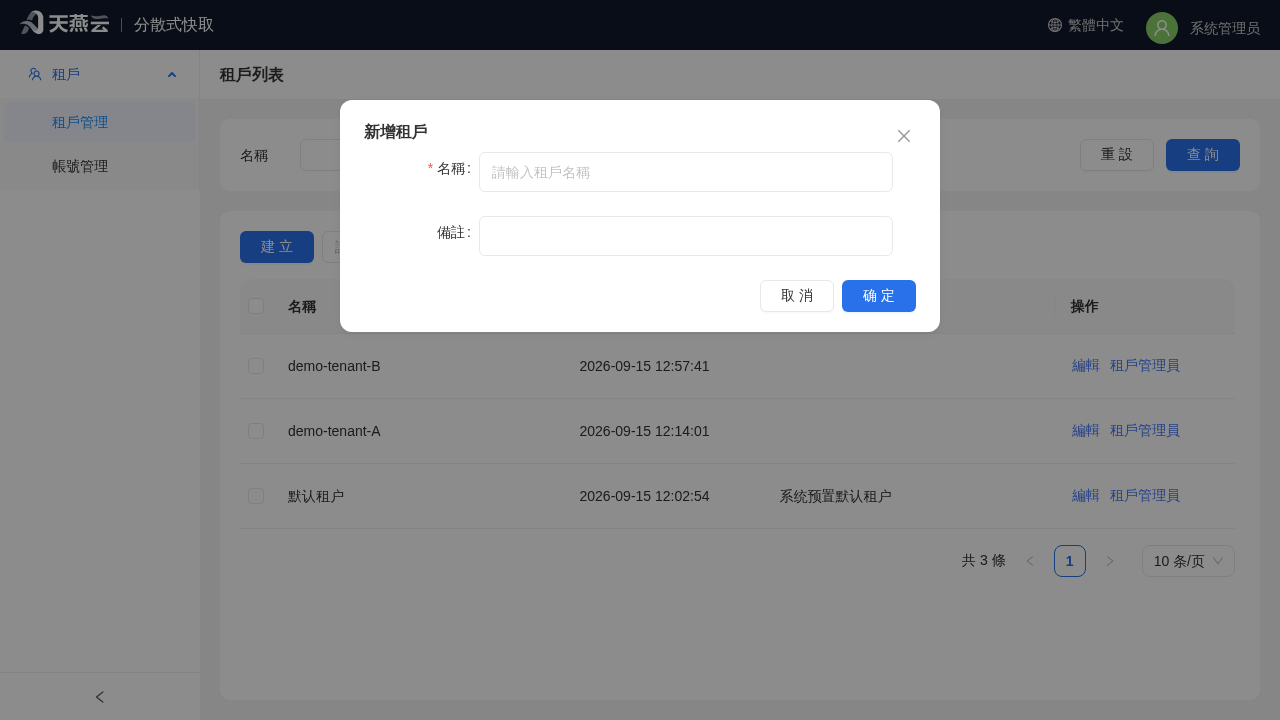The image size is (1280, 720).
Task: Click the 重設 button
Action: [1117, 155]
